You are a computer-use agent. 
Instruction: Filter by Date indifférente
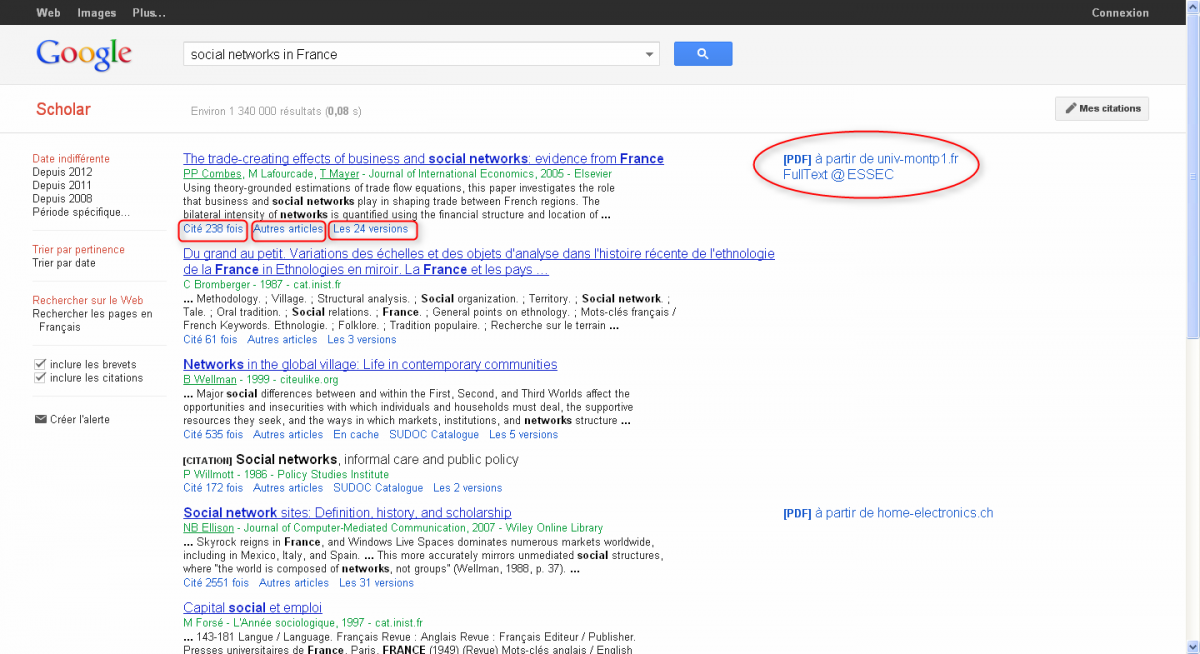[71, 159]
